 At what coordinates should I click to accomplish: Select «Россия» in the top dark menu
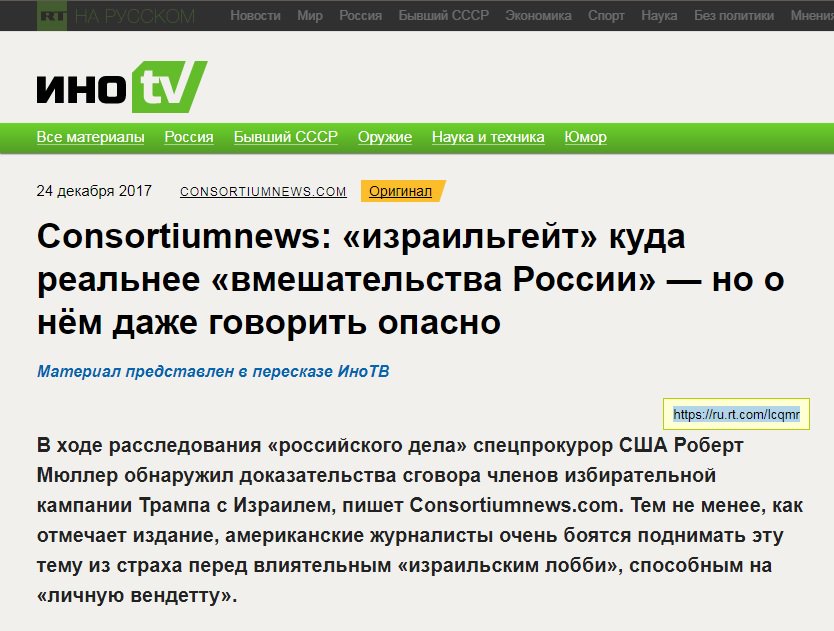point(359,15)
